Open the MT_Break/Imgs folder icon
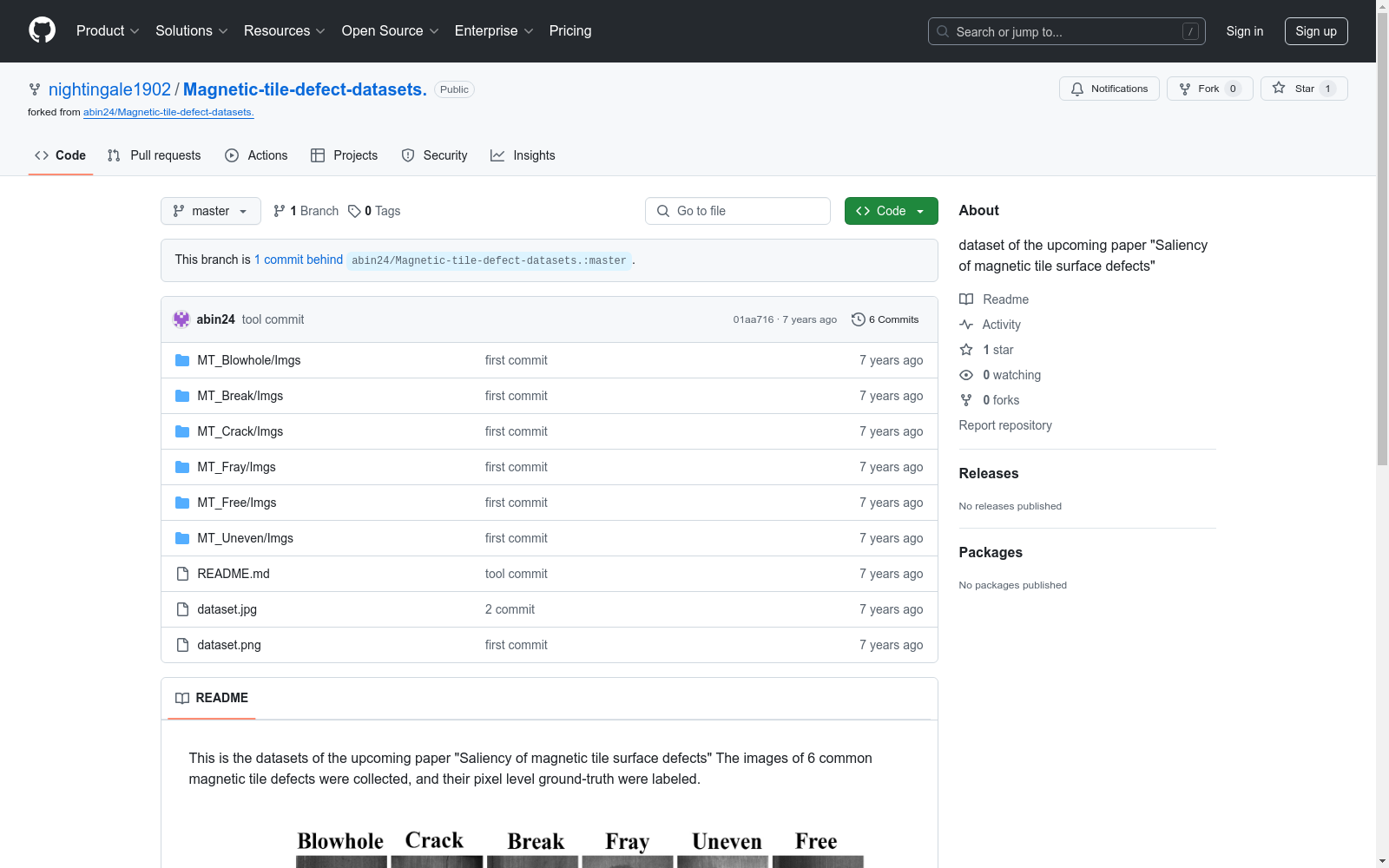 (182, 396)
